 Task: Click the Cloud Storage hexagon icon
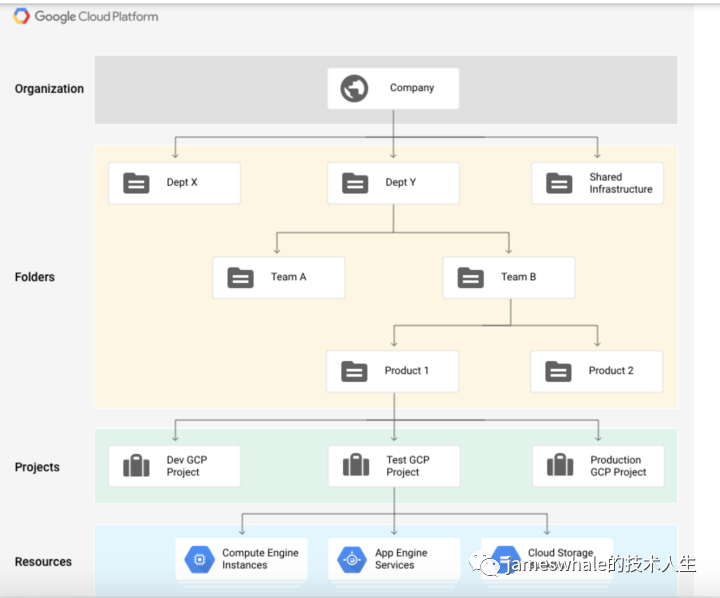[x=505, y=559]
